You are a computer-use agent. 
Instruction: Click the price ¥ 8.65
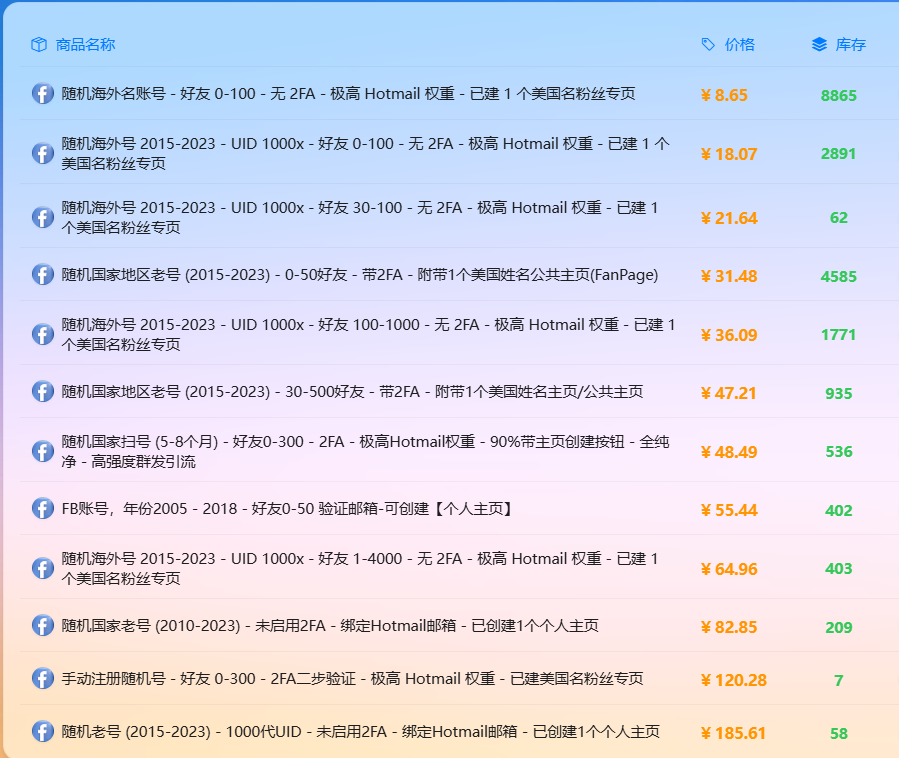click(x=724, y=95)
